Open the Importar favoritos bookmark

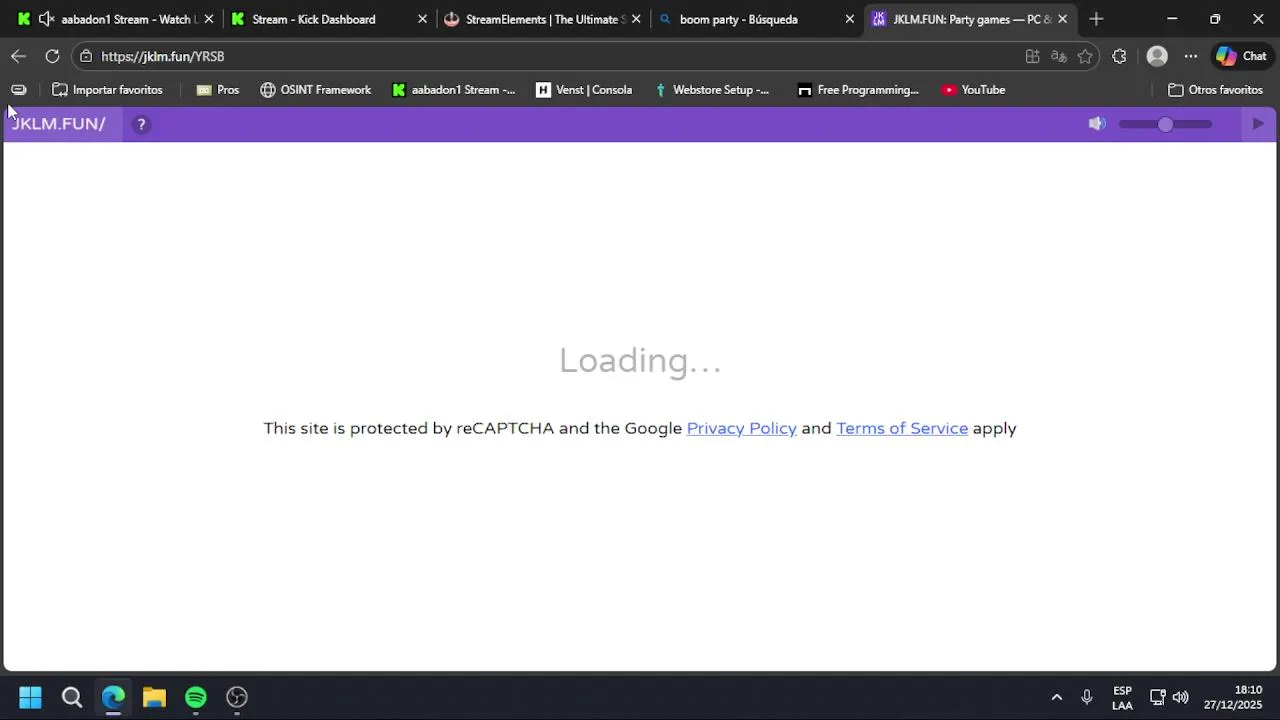coord(107,90)
